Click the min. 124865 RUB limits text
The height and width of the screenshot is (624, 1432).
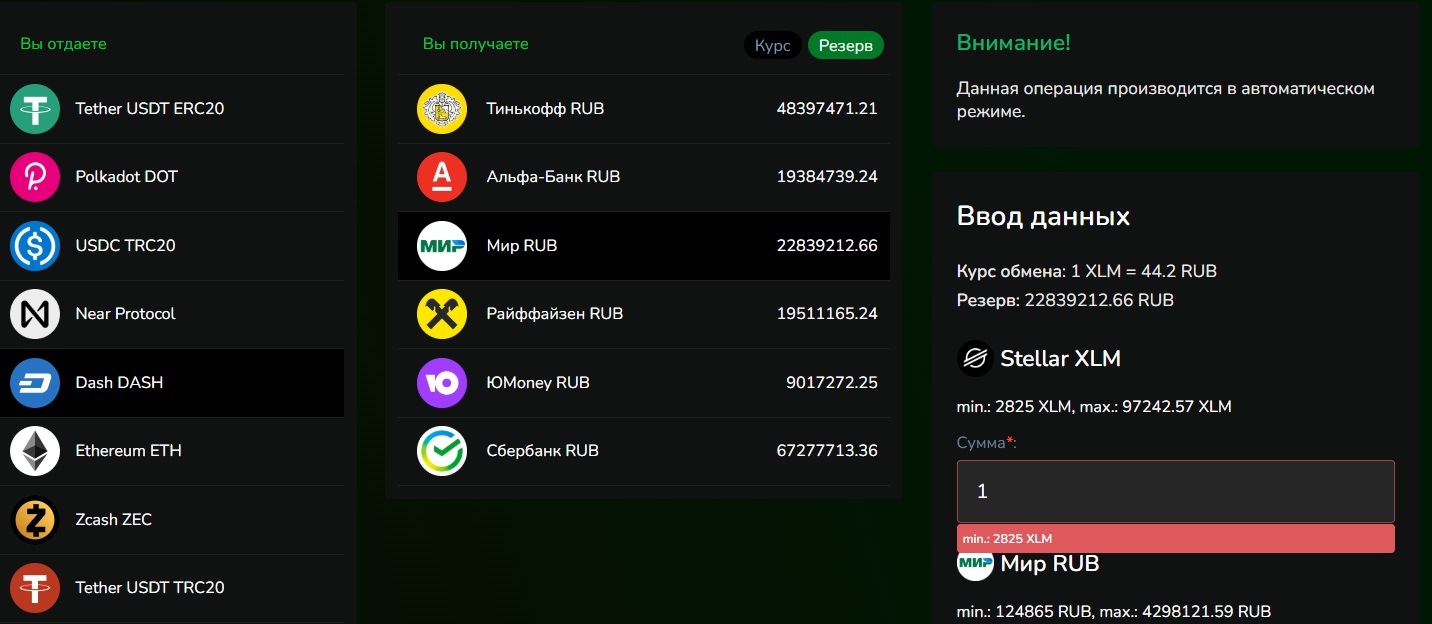[1114, 611]
